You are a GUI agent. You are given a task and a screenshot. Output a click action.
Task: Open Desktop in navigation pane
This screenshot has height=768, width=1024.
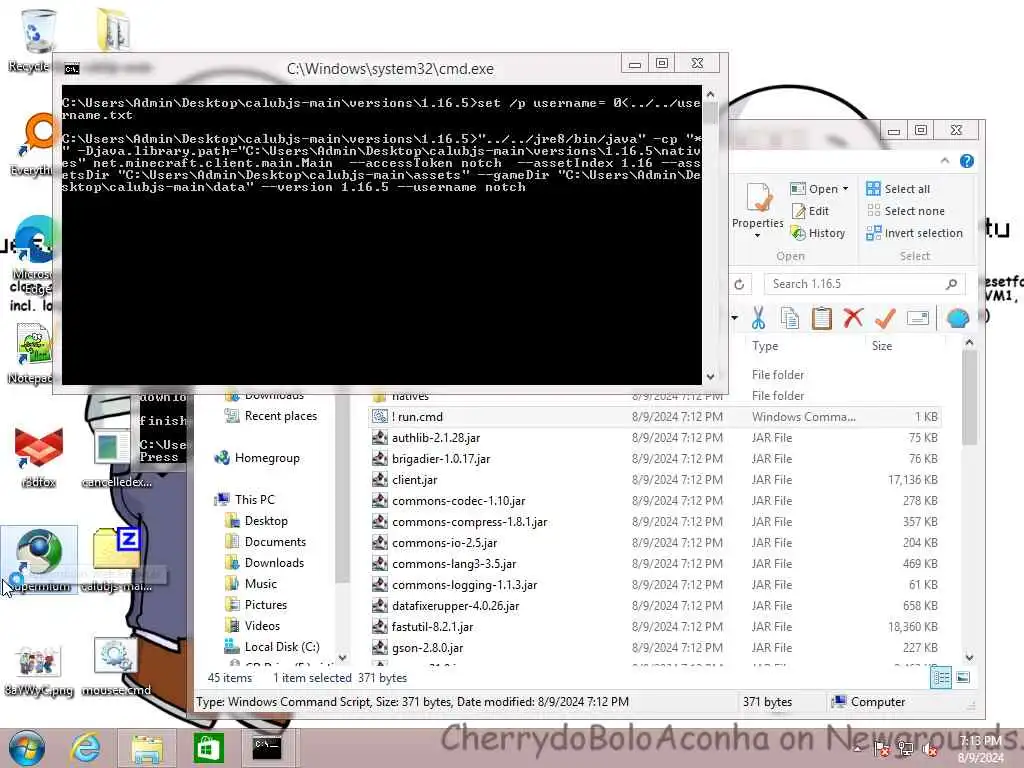[x=256, y=521]
